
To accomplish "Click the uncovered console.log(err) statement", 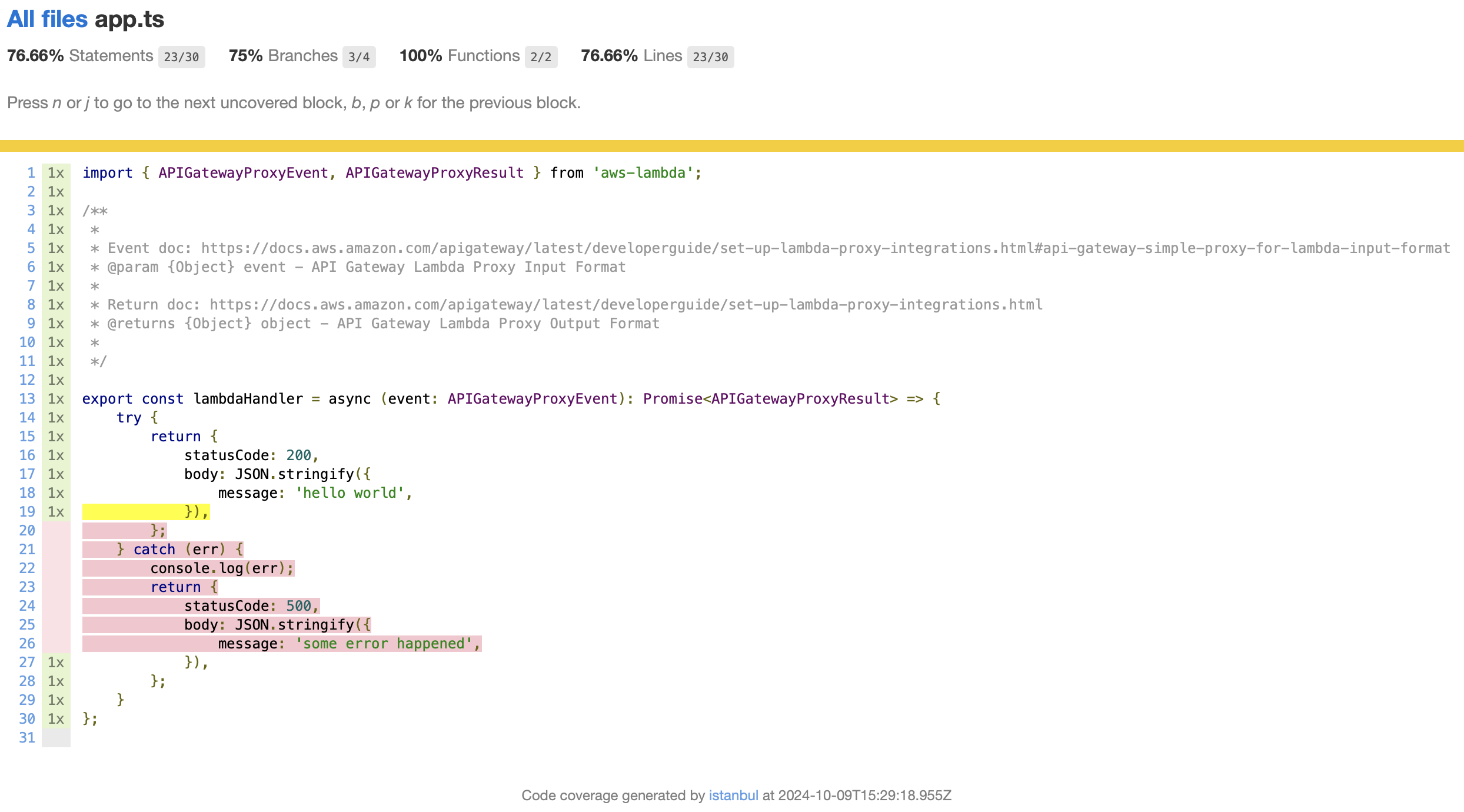I will [x=188, y=568].
